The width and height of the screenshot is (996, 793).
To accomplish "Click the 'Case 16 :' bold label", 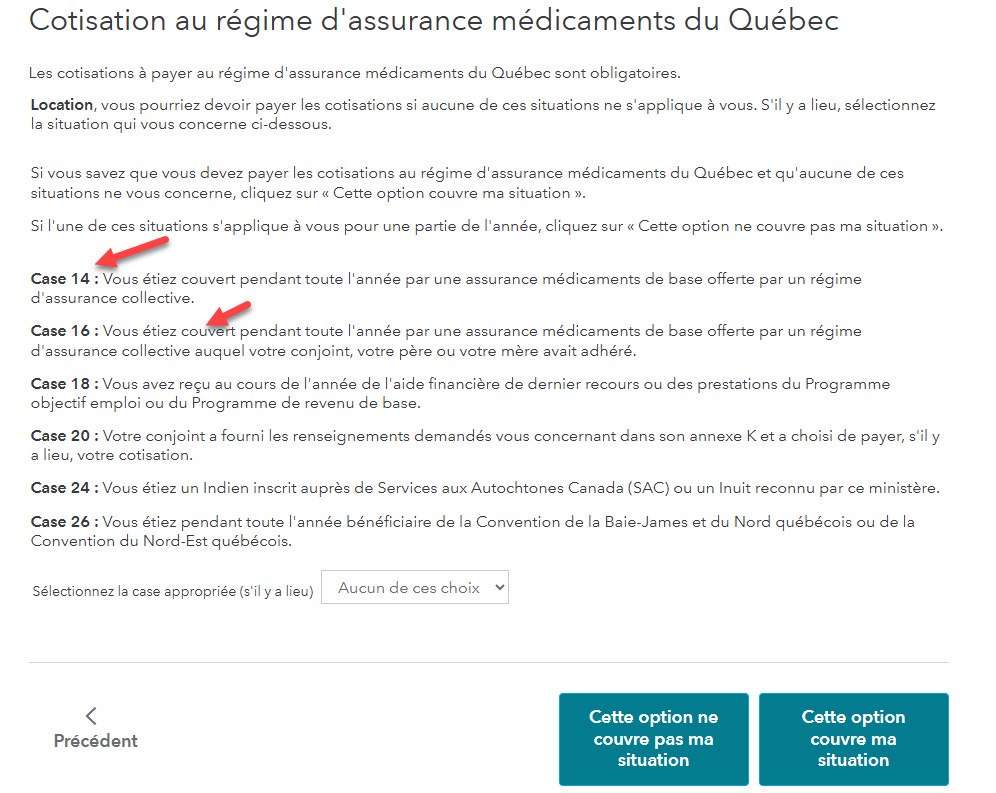I will pyautogui.click(x=64, y=331).
